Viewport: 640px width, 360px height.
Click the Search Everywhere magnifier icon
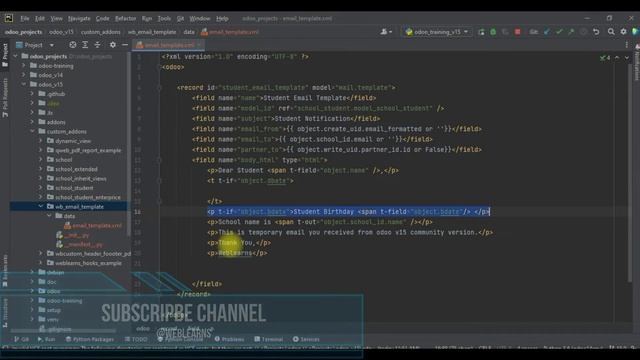pos(611,32)
